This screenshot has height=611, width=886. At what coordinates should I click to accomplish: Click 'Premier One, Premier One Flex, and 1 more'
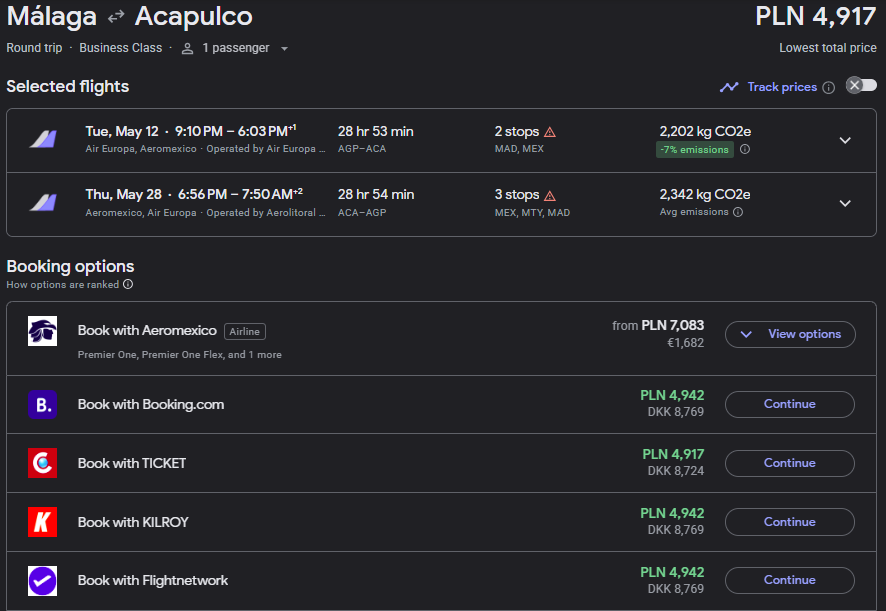[180, 355]
